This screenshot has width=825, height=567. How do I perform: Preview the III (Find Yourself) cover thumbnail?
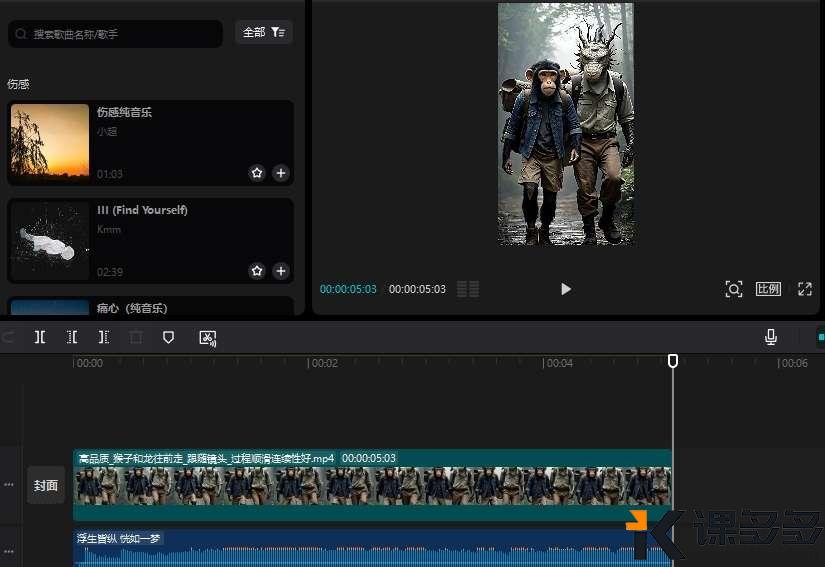[50, 240]
